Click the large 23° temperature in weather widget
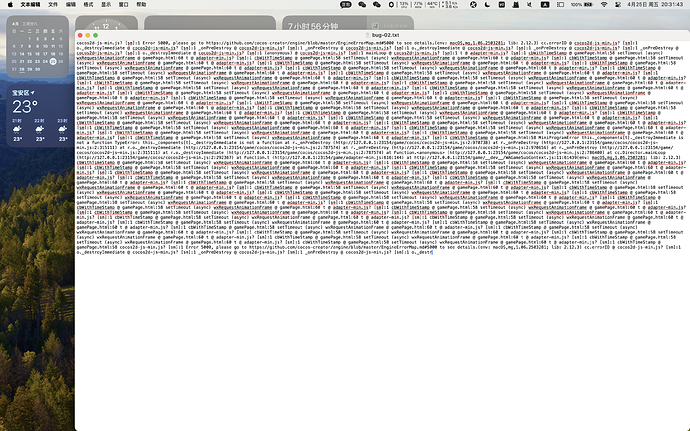This screenshot has width=690, height=431. [25, 107]
